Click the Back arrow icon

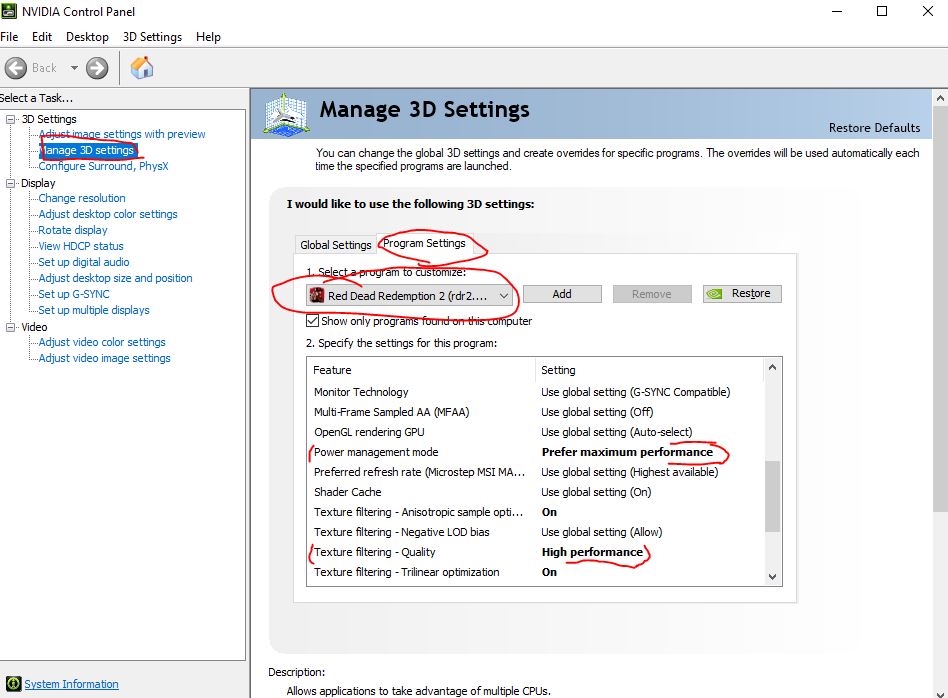[16, 67]
